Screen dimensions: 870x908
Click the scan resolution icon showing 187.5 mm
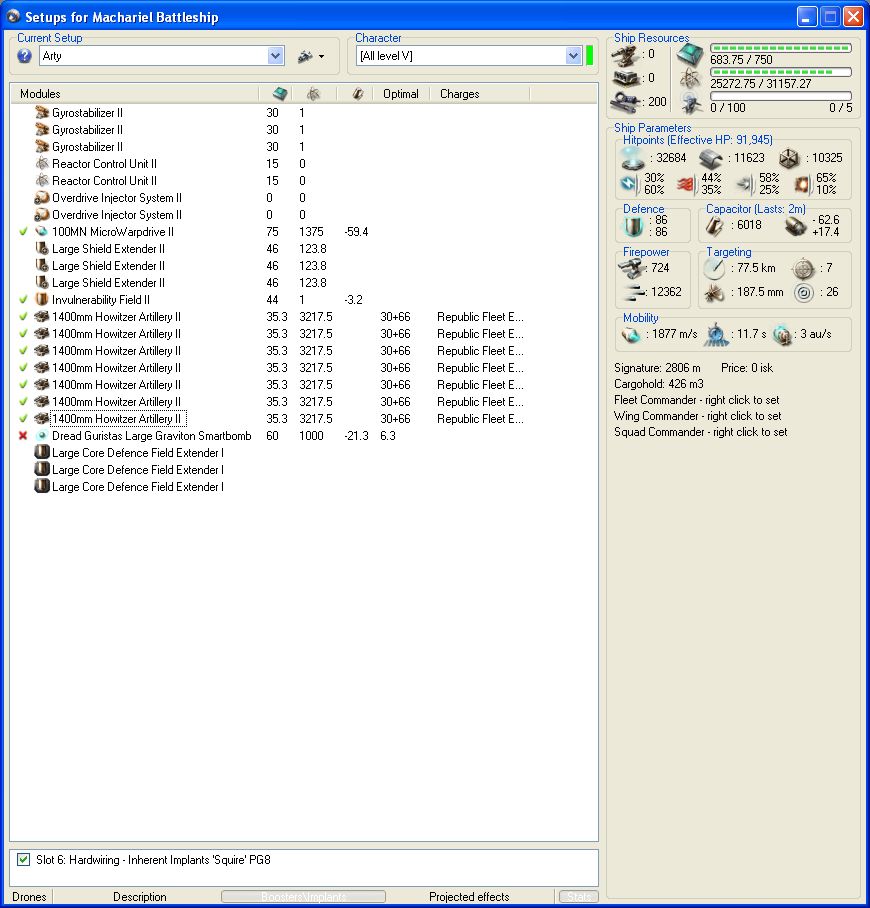coord(714,293)
